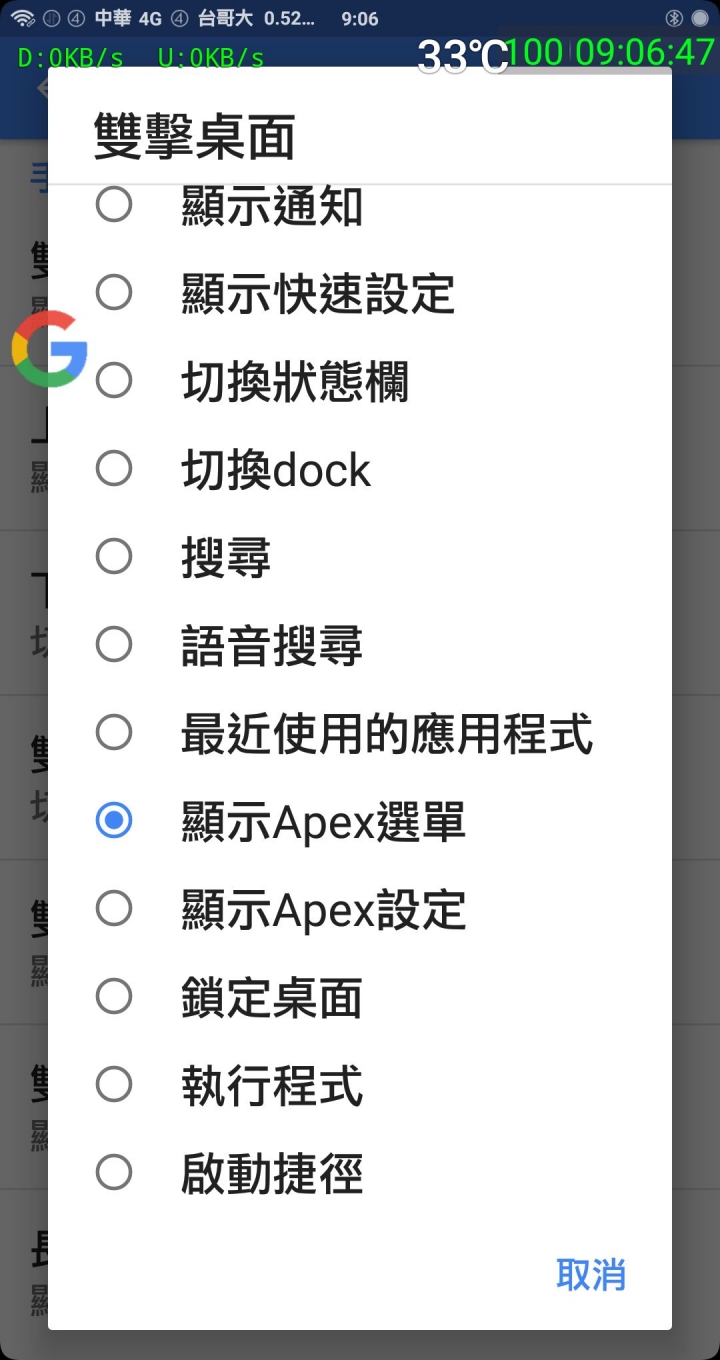Choose the 執行程式 option

(x=360, y=1085)
